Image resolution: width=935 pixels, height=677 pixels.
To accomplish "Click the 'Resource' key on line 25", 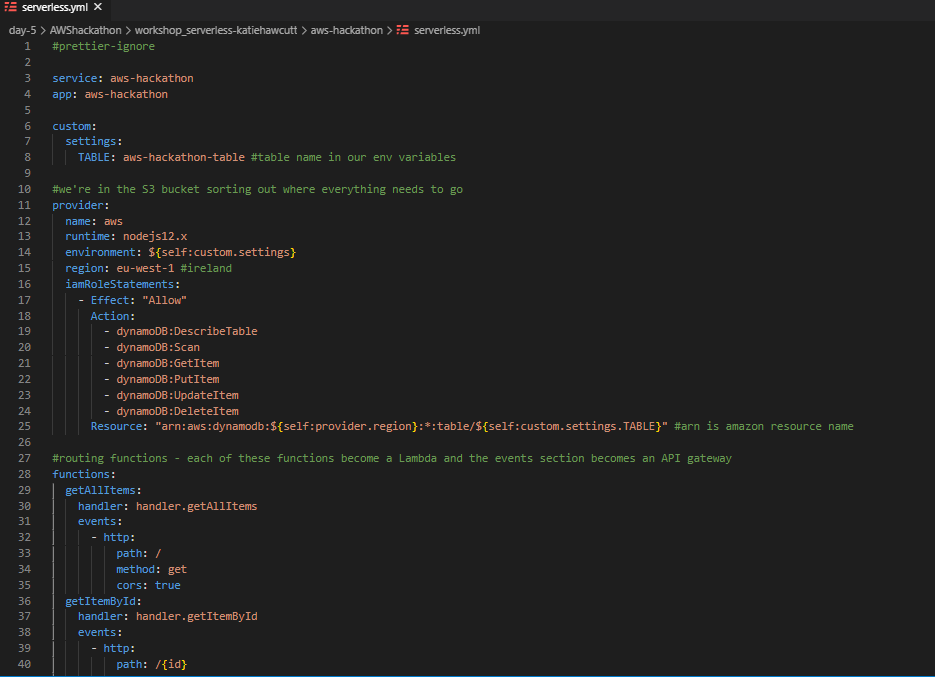I will pos(116,427).
